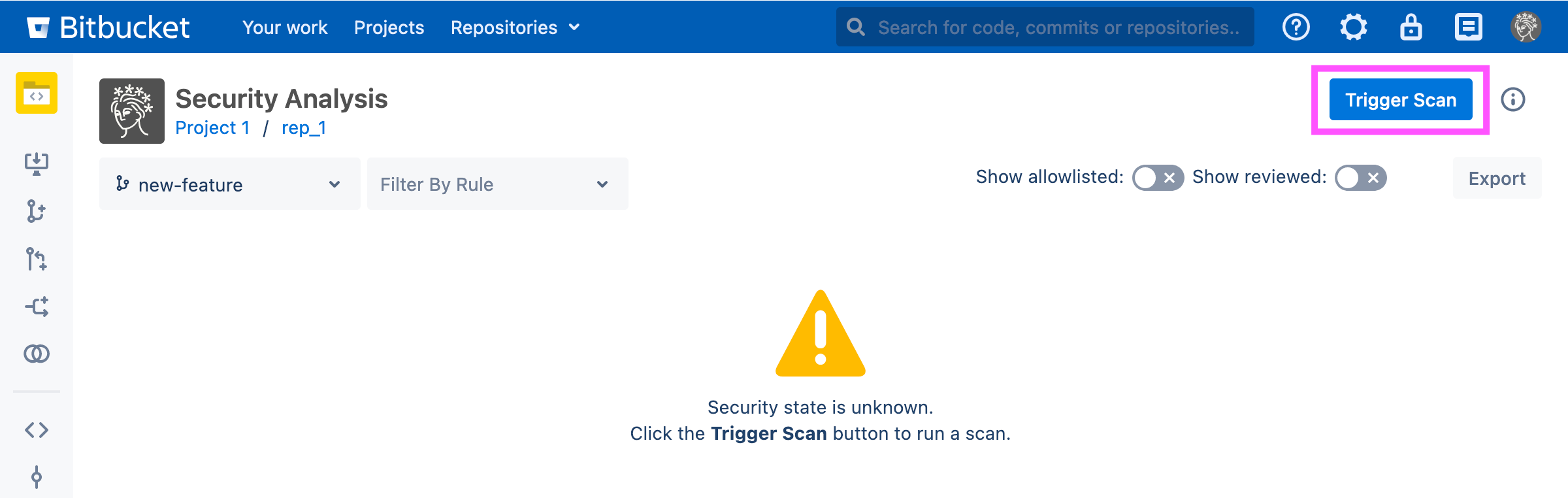Screen dimensions: 1568x498
Task: Follow the Project 1 breadcrumb link
Action: [212, 127]
